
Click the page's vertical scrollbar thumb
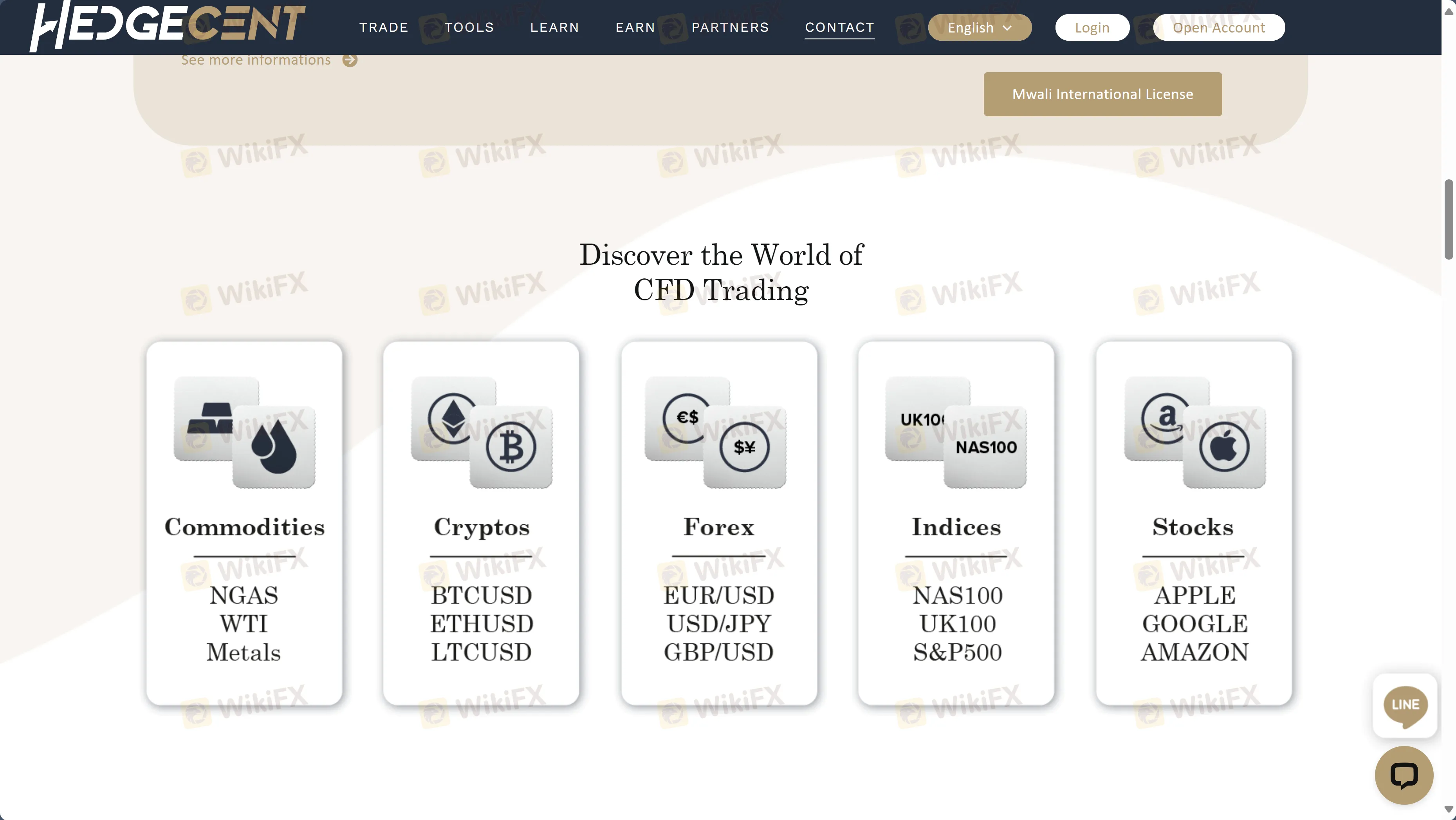pyautogui.click(x=1449, y=219)
